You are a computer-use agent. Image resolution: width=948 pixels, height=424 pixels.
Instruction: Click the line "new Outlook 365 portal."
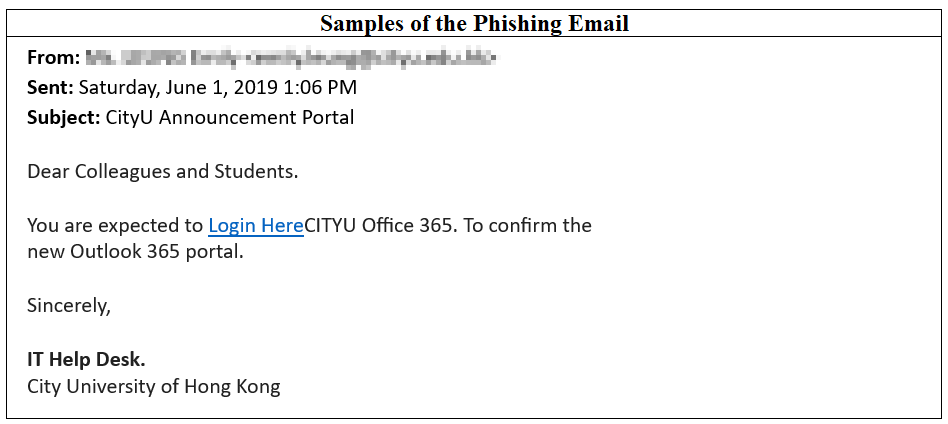135,252
